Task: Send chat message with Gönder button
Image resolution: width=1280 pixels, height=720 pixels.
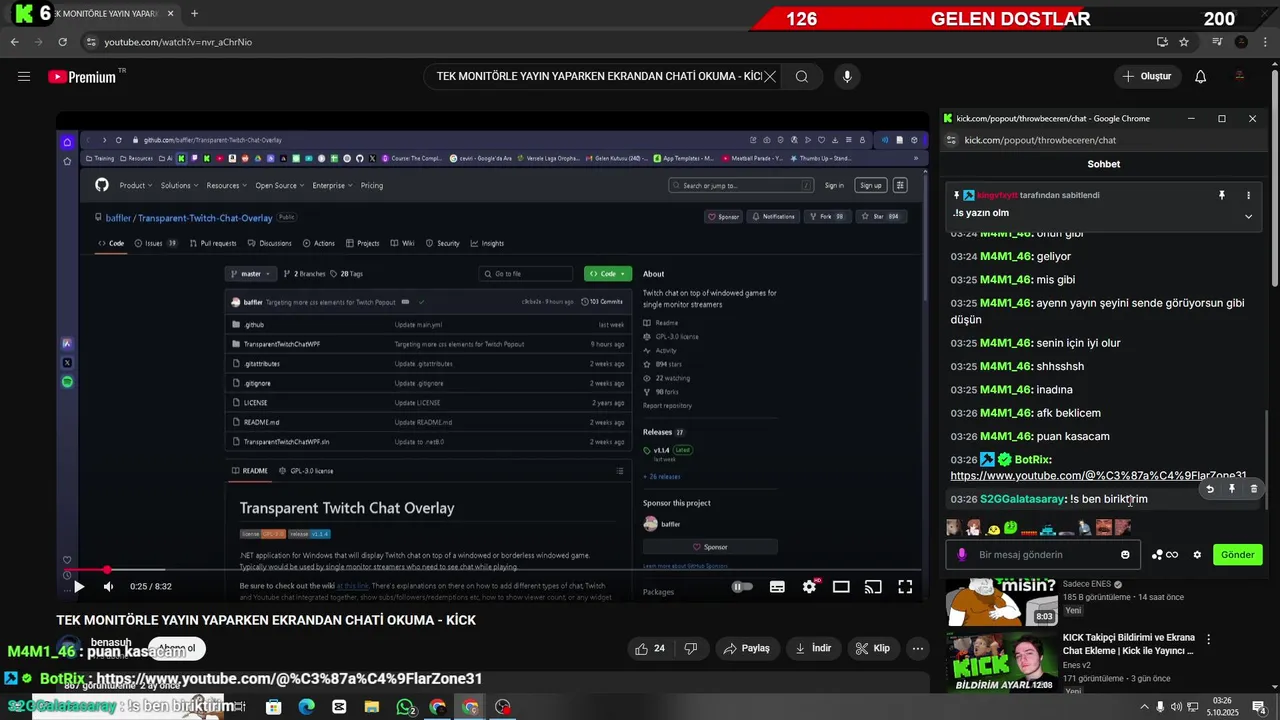Action: [x=1237, y=554]
